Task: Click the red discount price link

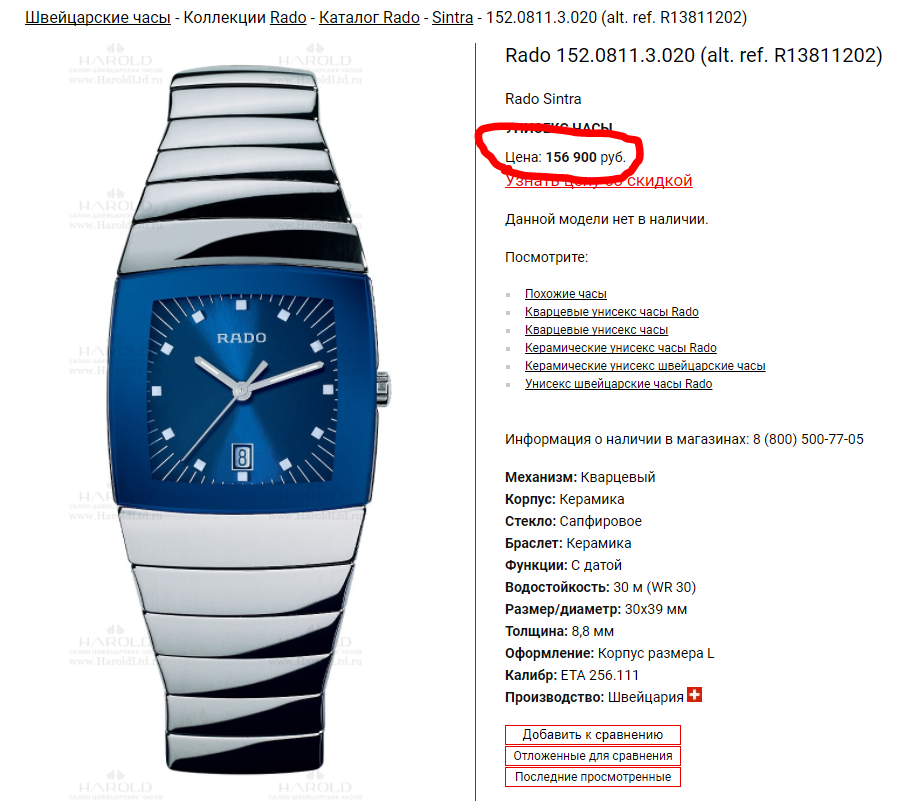Action: click(598, 181)
